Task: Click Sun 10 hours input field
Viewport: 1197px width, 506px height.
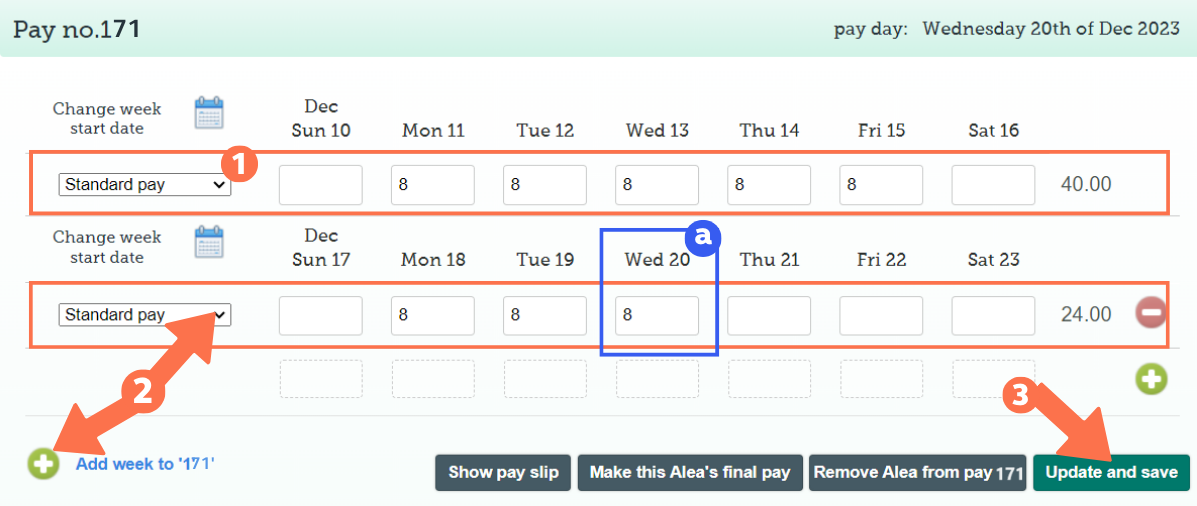Action: 320,185
